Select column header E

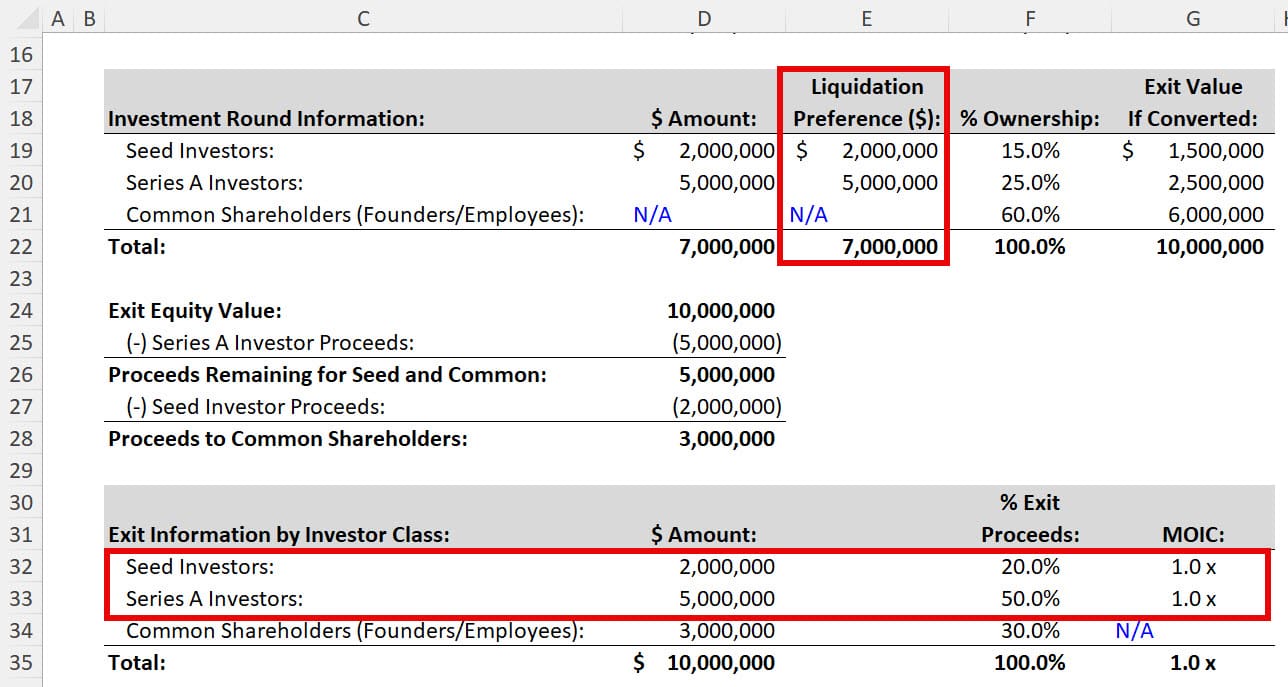[x=866, y=17]
